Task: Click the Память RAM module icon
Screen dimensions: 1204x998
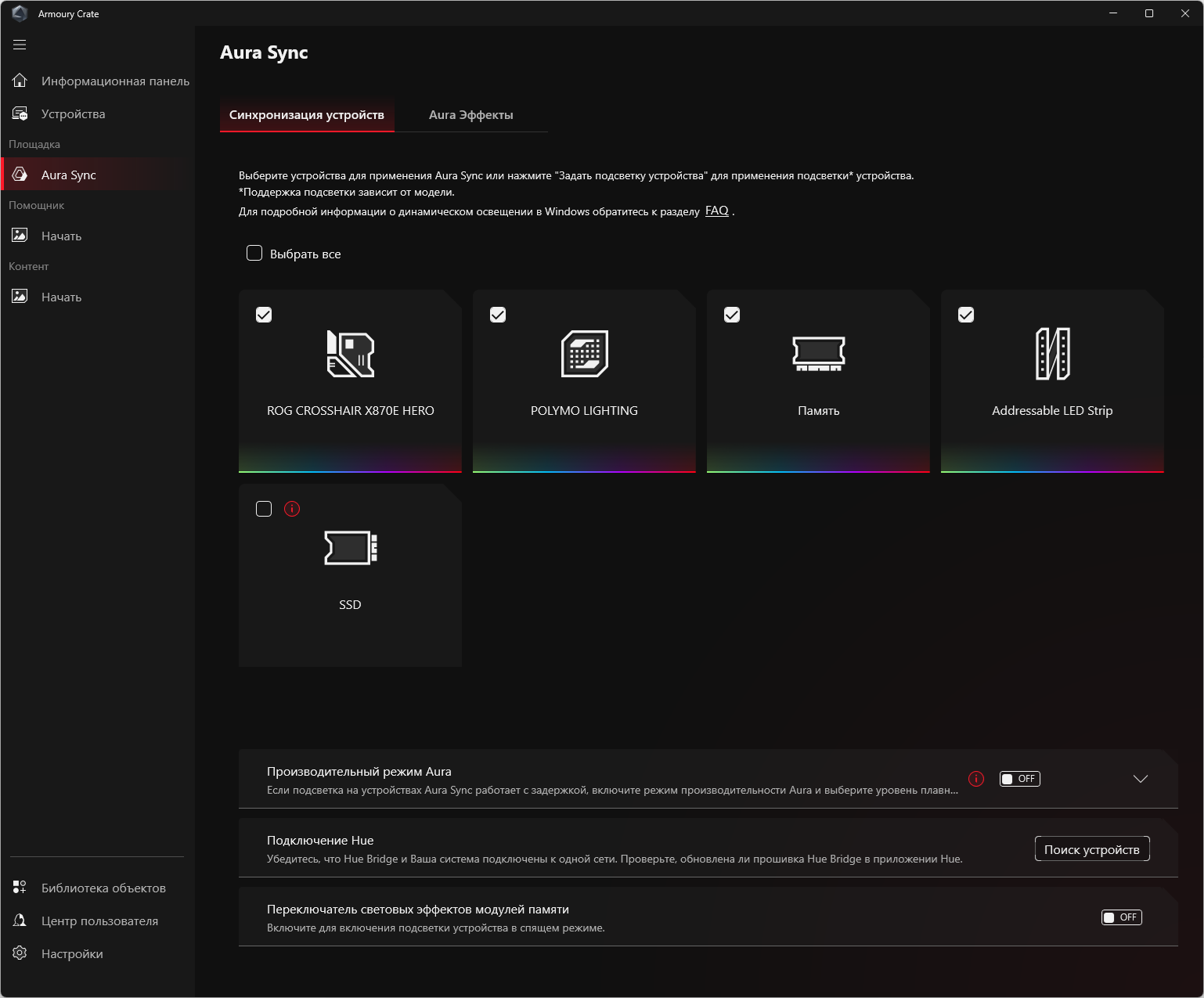Action: tap(818, 354)
